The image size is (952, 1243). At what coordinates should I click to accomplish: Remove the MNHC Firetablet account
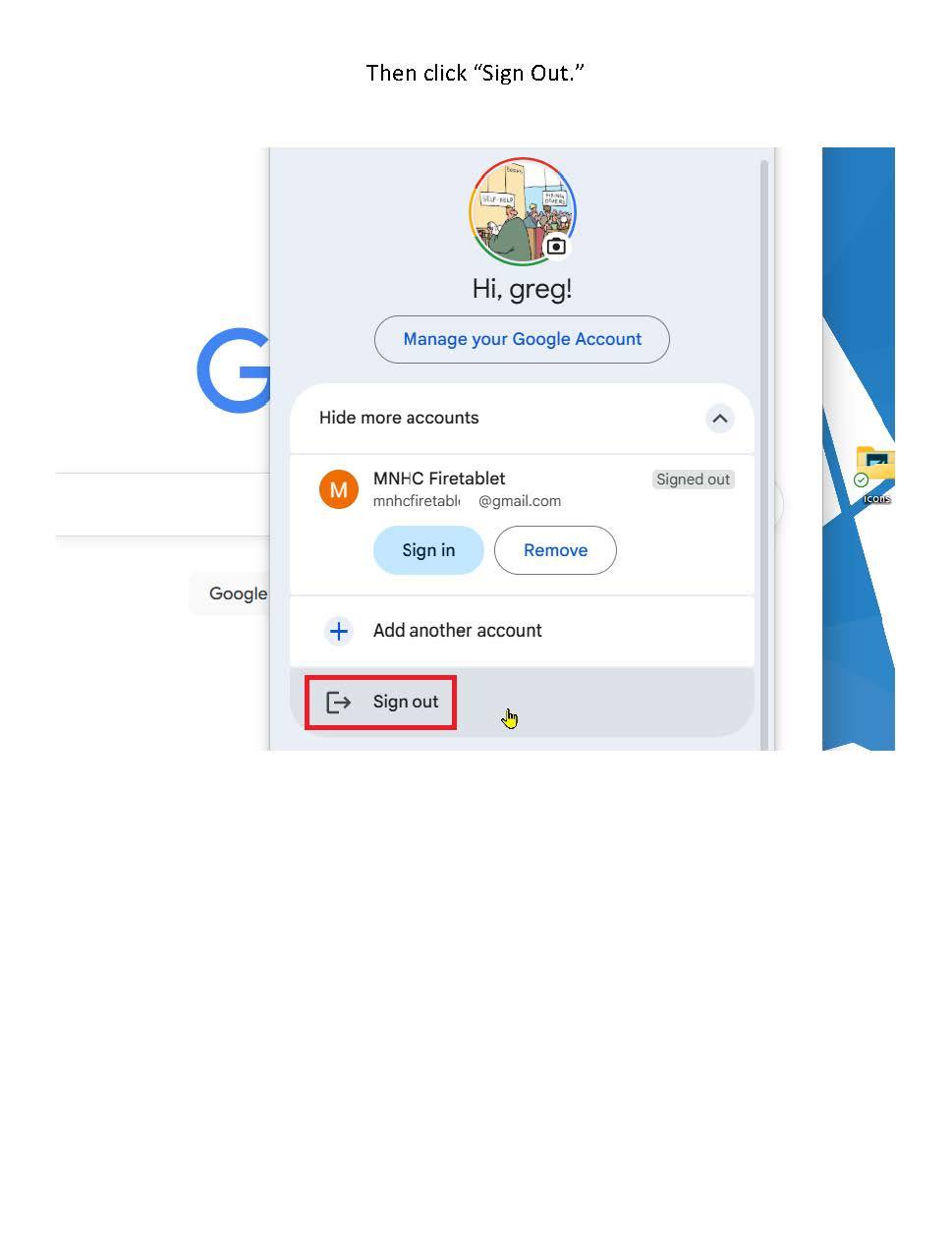(555, 550)
